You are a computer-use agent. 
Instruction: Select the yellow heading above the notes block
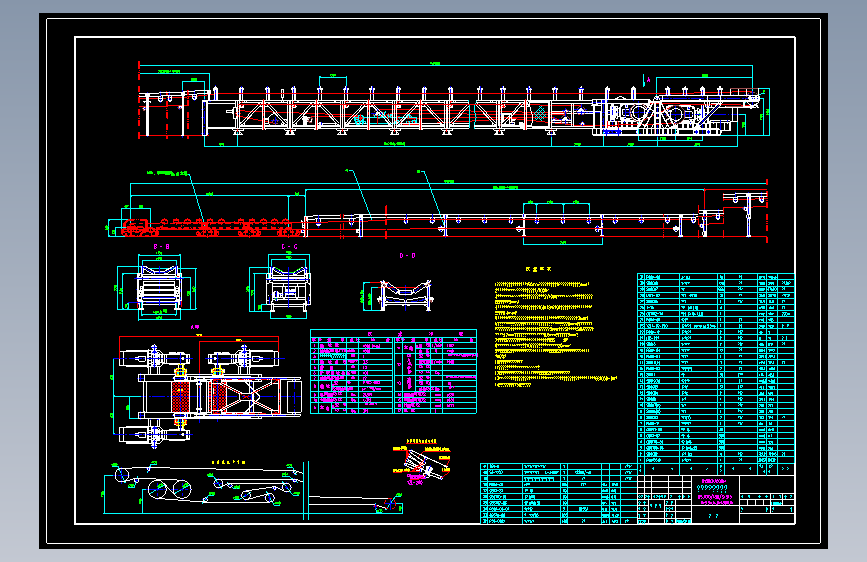click(538, 269)
